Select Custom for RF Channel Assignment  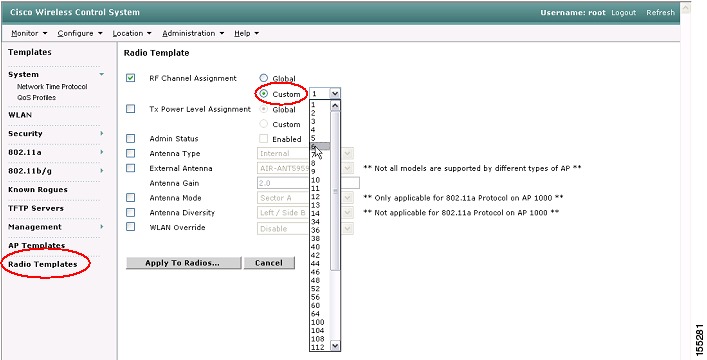tap(264, 94)
